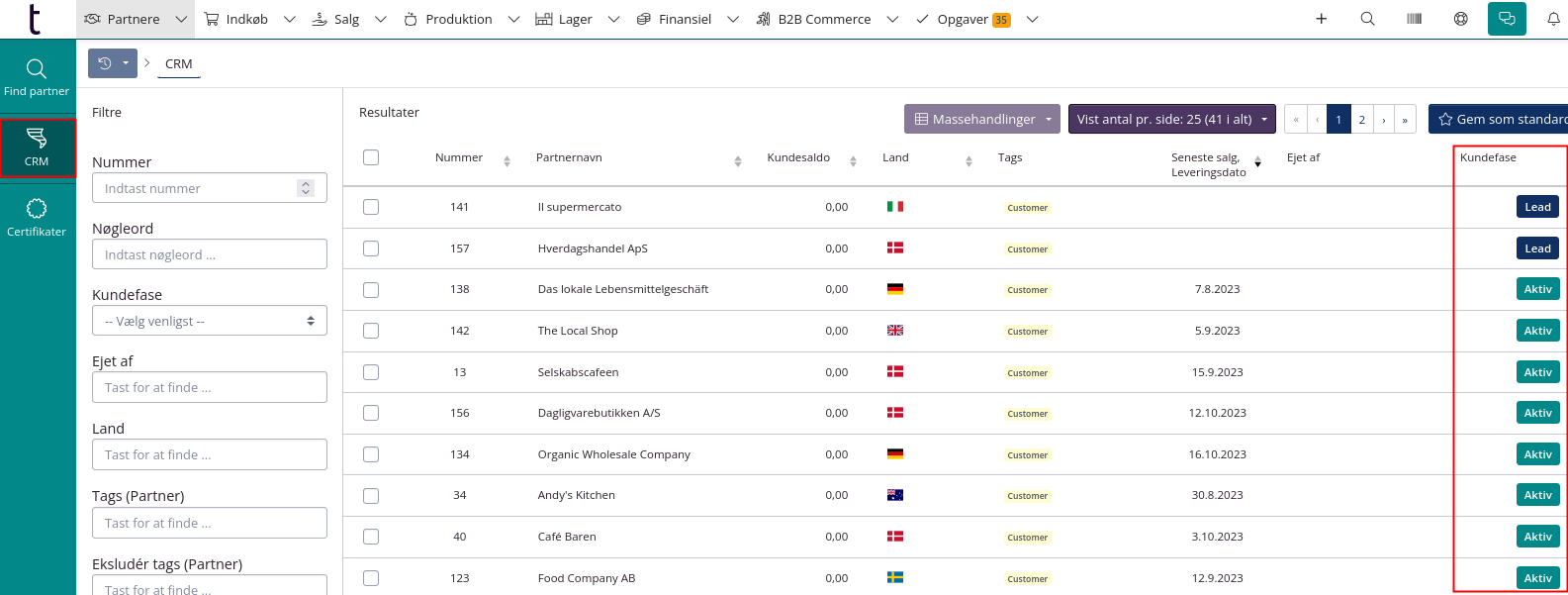Viewport: 1568px width, 595px height.
Task: Click the Nøgleord input field
Action: coord(209,254)
